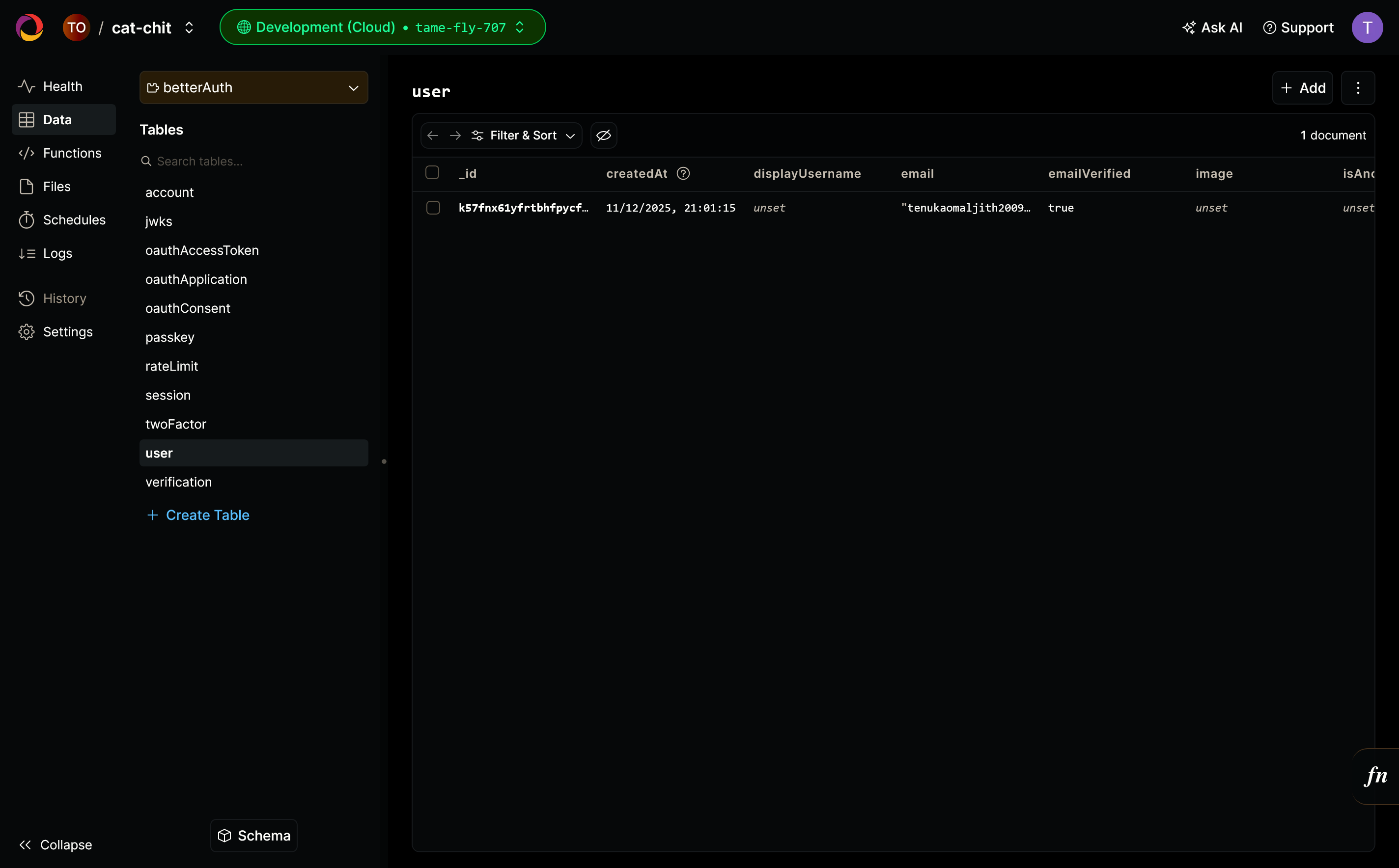Click the Convex logo icon
Image resolution: width=1399 pixels, height=868 pixels.
coord(29,27)
